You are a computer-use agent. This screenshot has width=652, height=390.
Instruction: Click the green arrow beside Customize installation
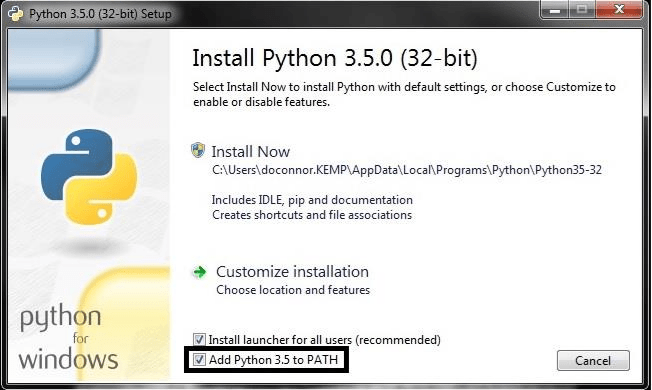click(x=200, y=272)
